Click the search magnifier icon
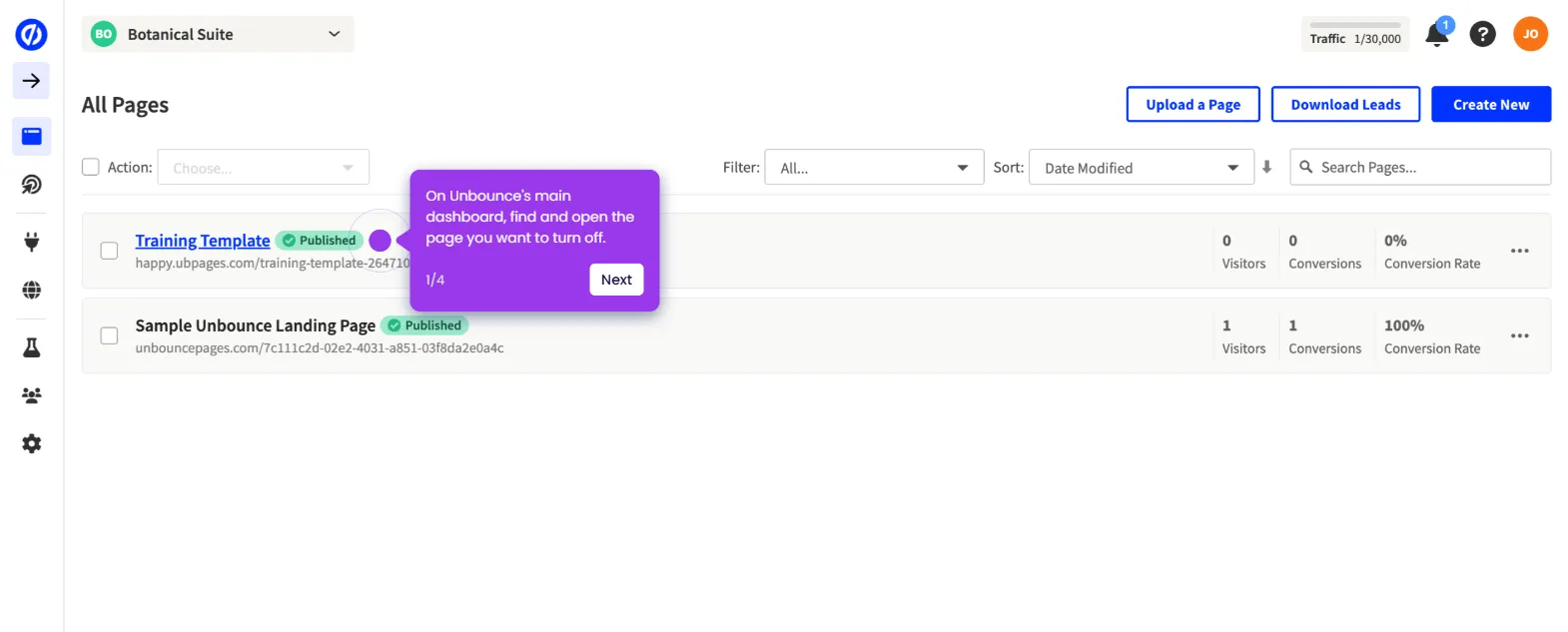Image resolution: width=1568 pixels, height=632 pixels. click(x=1305, y=167)
